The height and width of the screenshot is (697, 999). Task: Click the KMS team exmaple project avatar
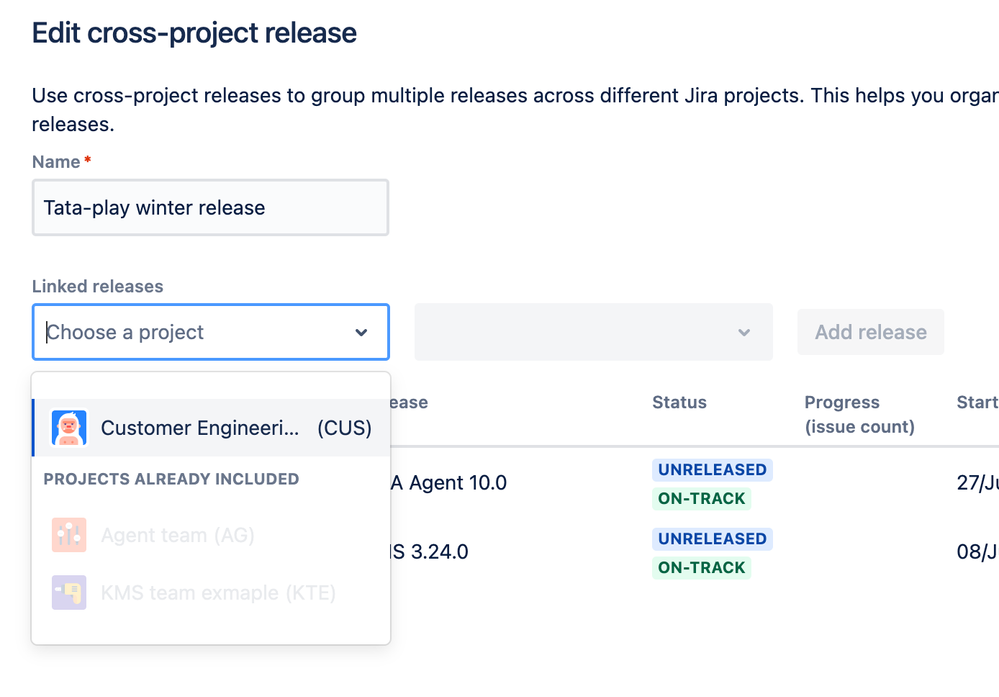pyautogui.click(x=69, y=593)
